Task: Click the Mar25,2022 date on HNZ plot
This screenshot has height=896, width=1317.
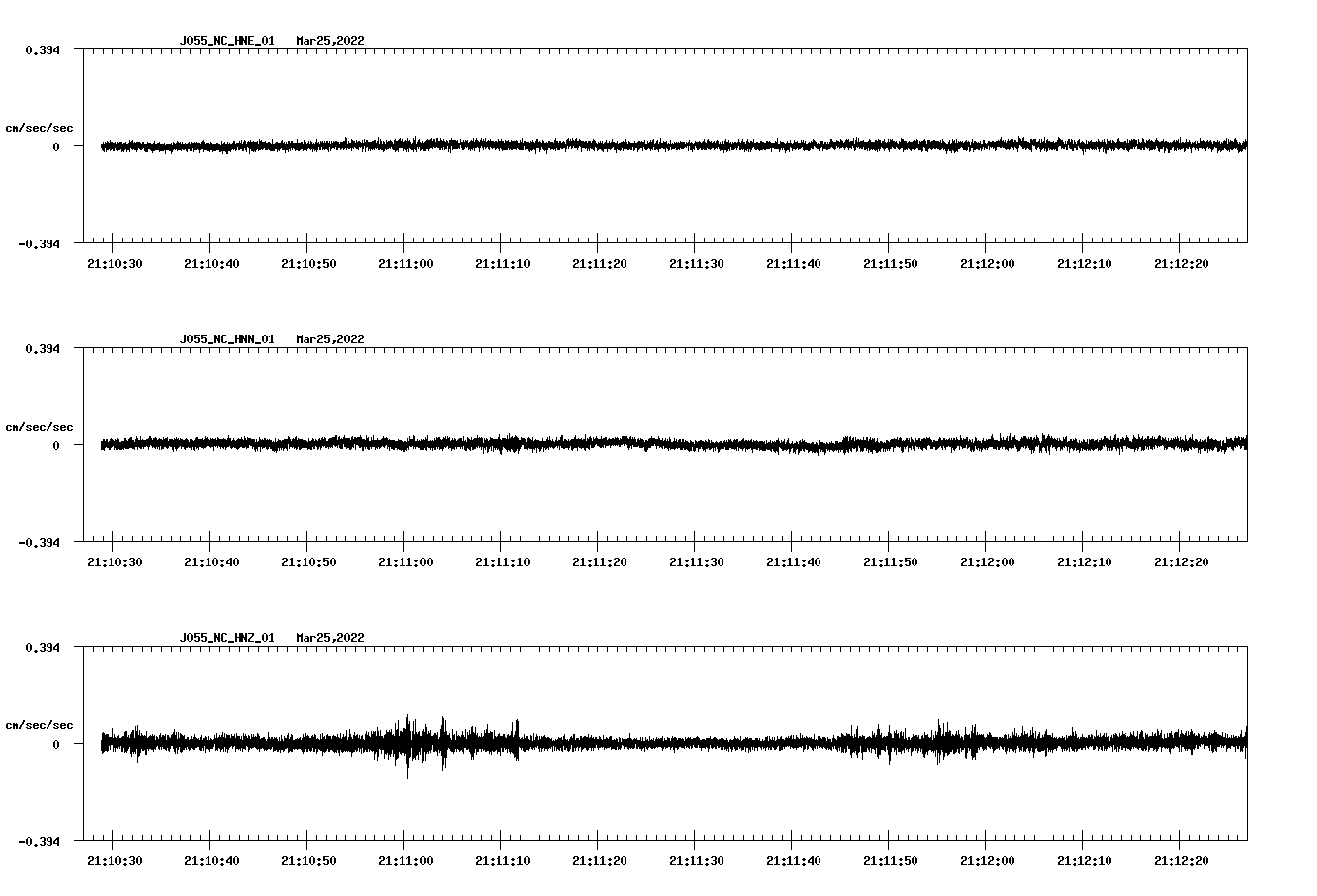Action: 330,638
